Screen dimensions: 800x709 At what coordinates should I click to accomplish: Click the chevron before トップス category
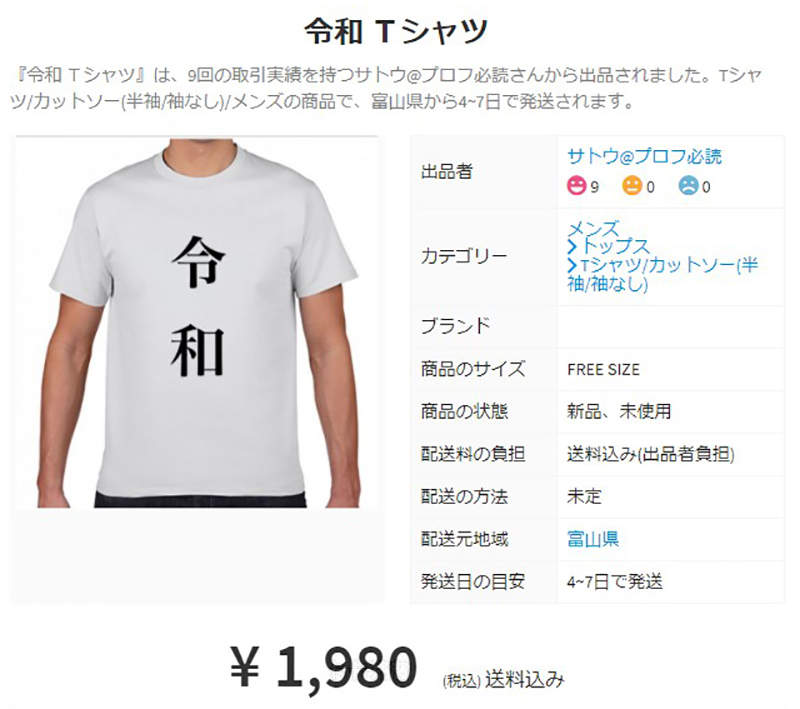tap(572, 247)
